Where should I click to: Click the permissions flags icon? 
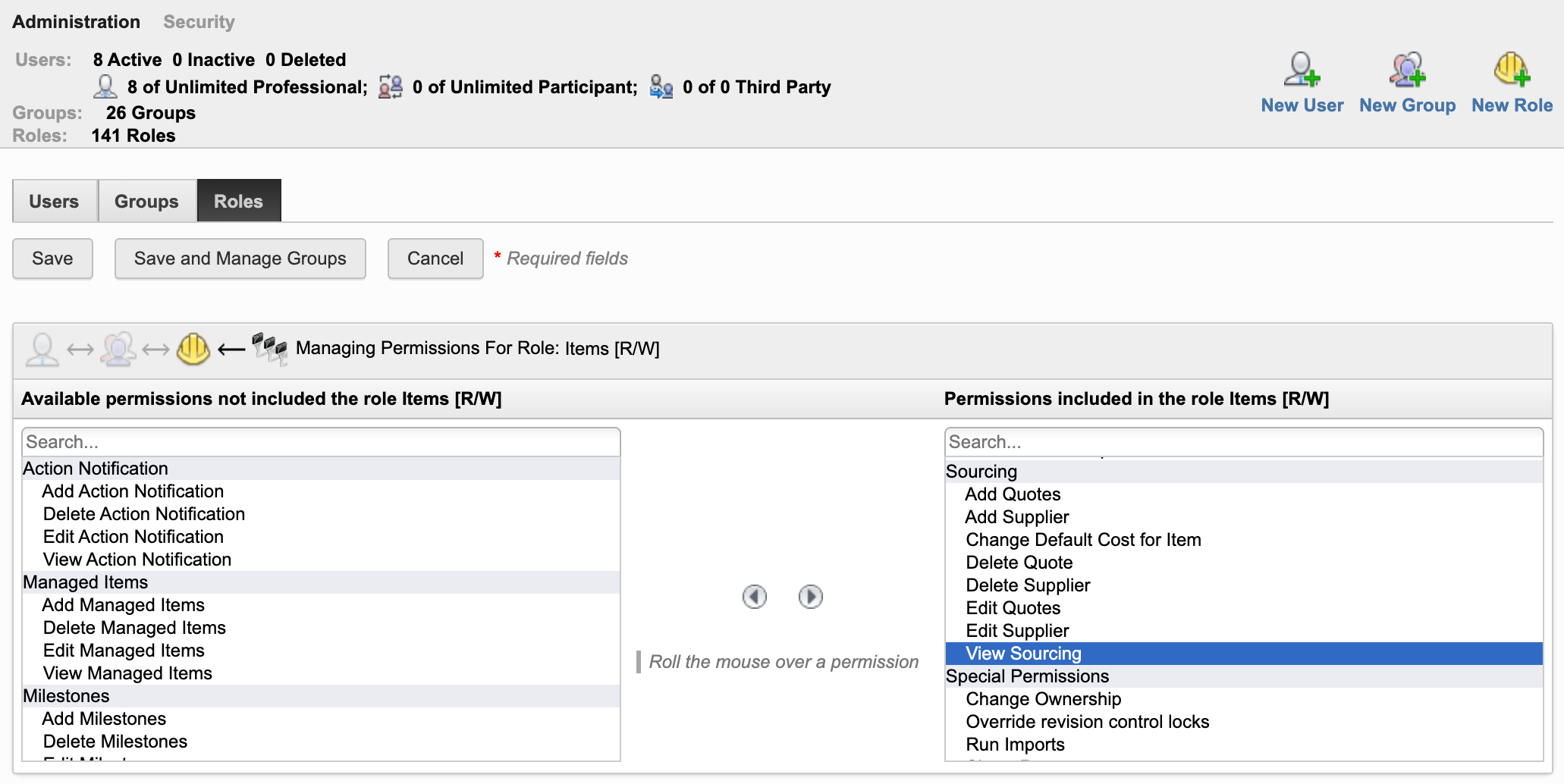[269, 349]
